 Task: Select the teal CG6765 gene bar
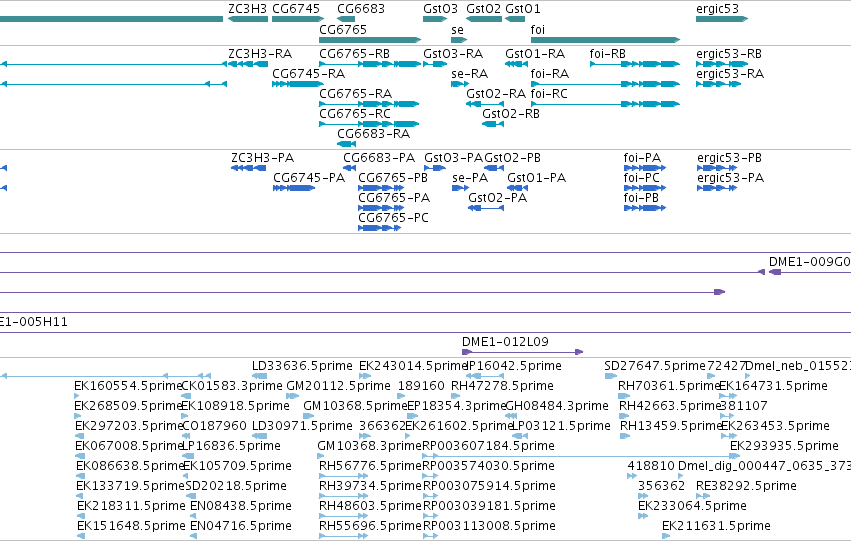tap(370, 40)
